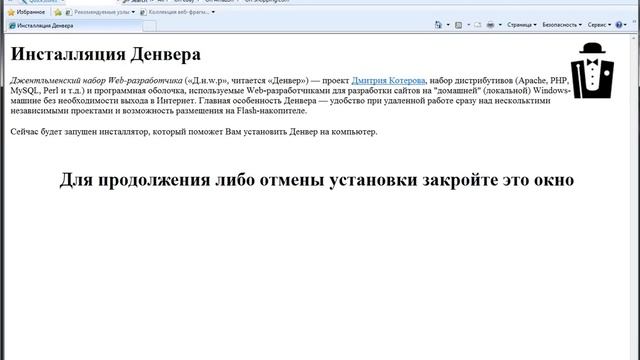Click the Help question mark icon
Image resolution: width=640 pixels, height=360 pixels.
coord(619,25)
